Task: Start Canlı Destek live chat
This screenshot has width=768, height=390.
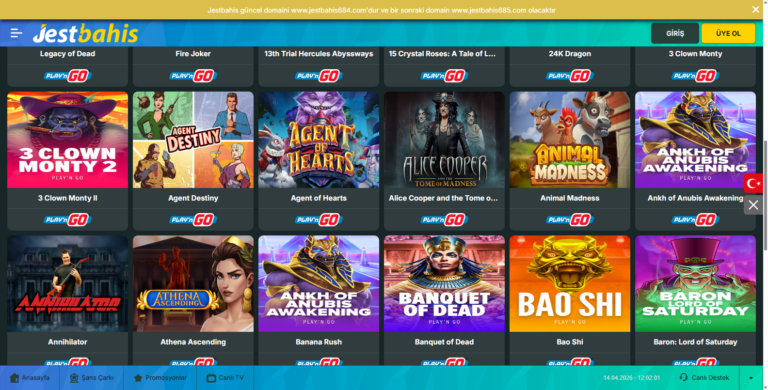Action: tap(704, 378)
